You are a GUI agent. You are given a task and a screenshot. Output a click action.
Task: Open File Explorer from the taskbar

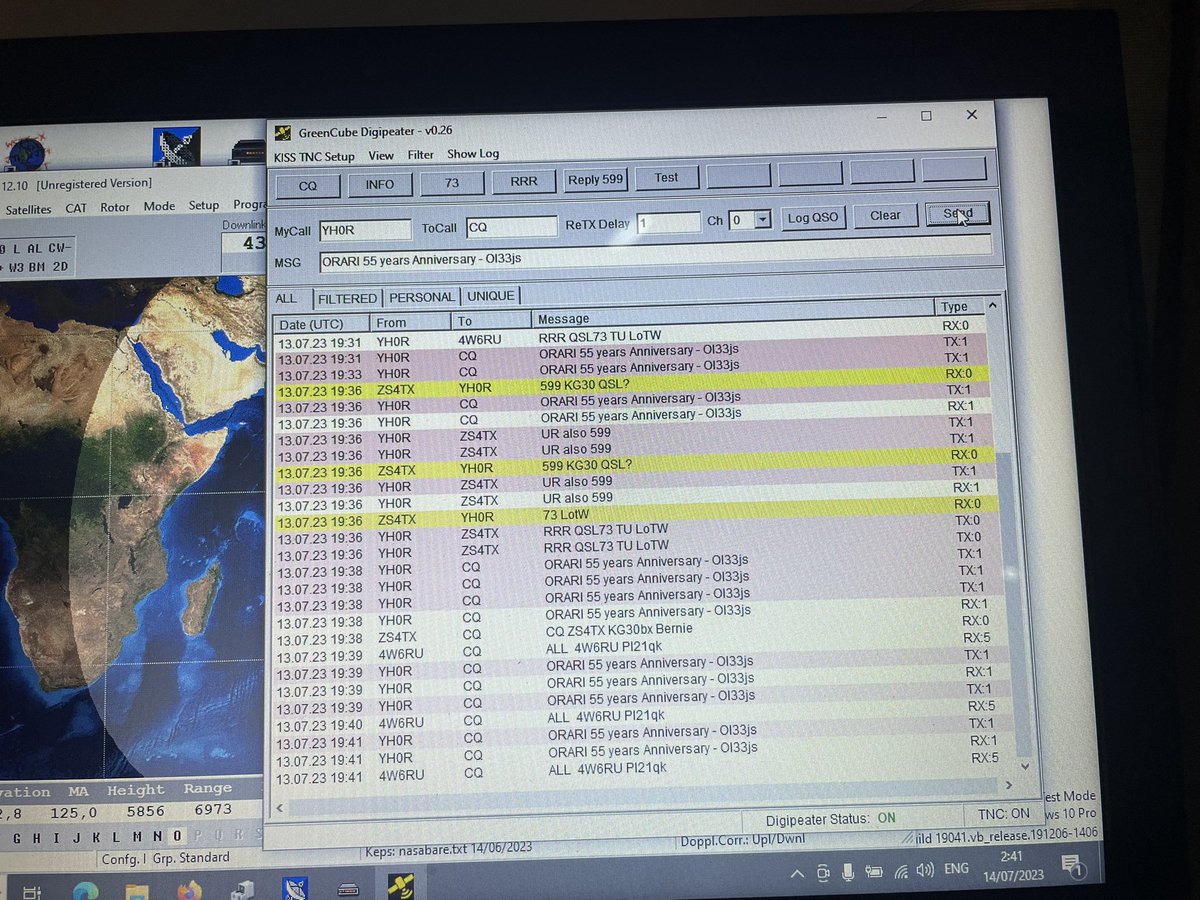137,891
